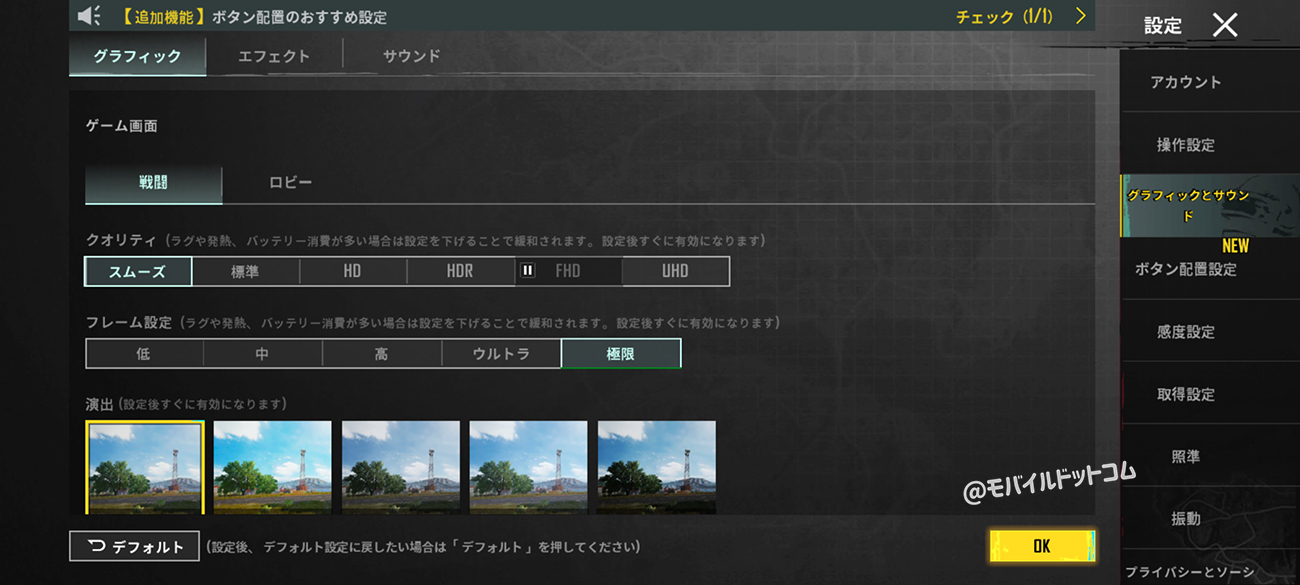Choose UHD graphics quality
Image resolution: width=1300 pixels, height=585 pixels.
click(x=675, y=271)
